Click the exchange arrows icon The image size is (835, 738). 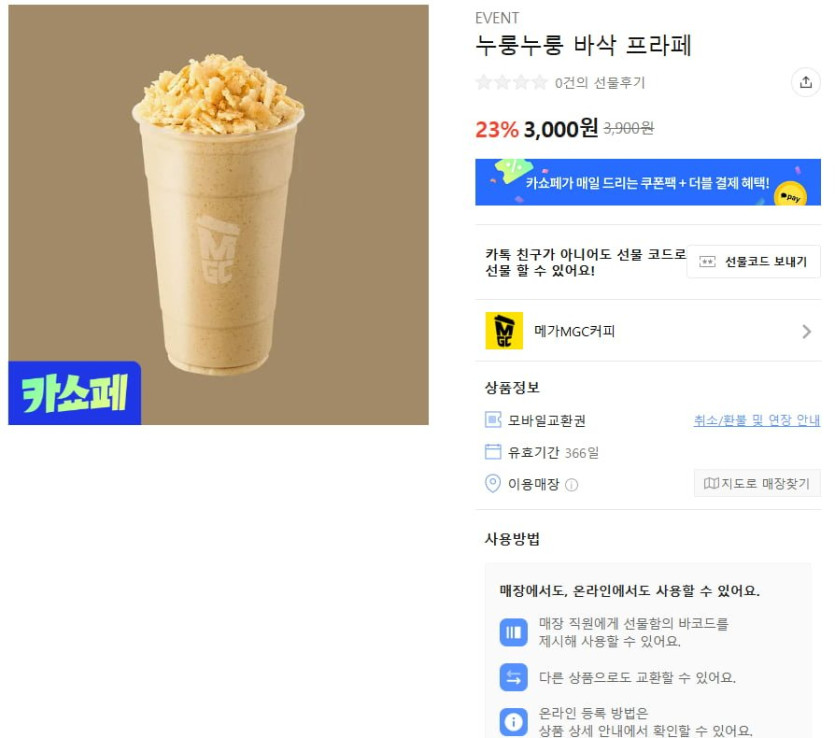pyautogui.click(x=513, y=677)
